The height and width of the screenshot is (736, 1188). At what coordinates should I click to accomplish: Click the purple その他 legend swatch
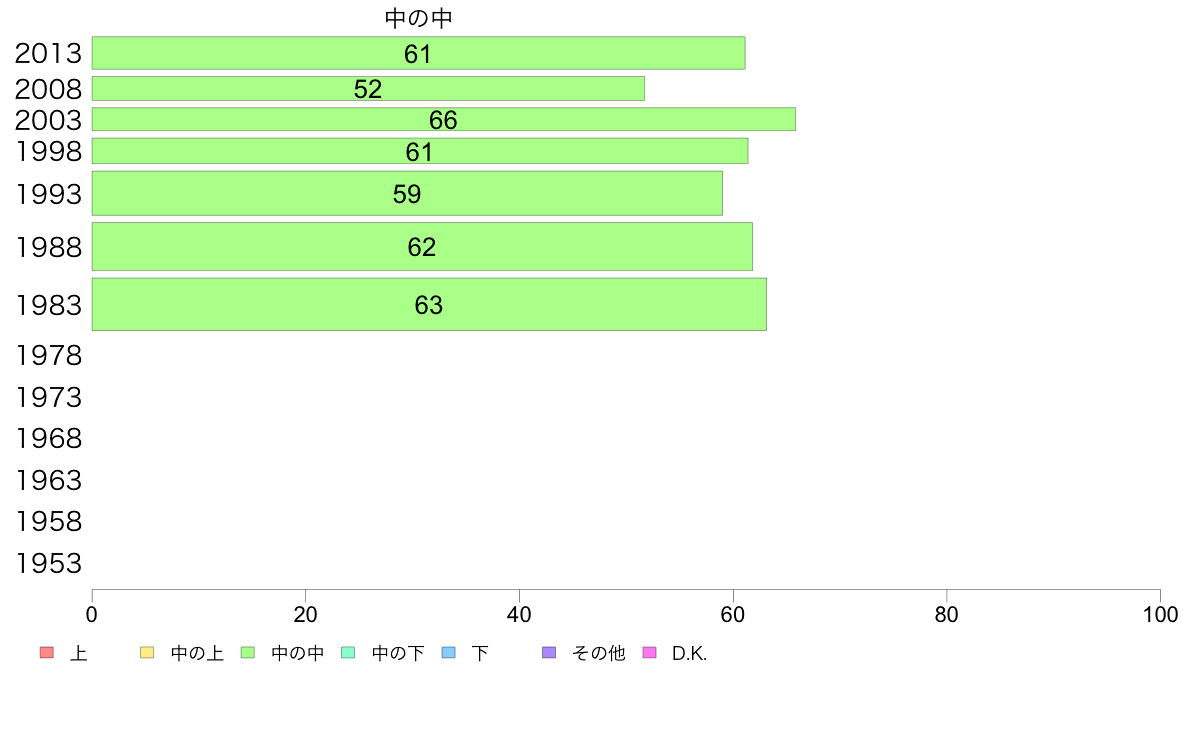549,653
